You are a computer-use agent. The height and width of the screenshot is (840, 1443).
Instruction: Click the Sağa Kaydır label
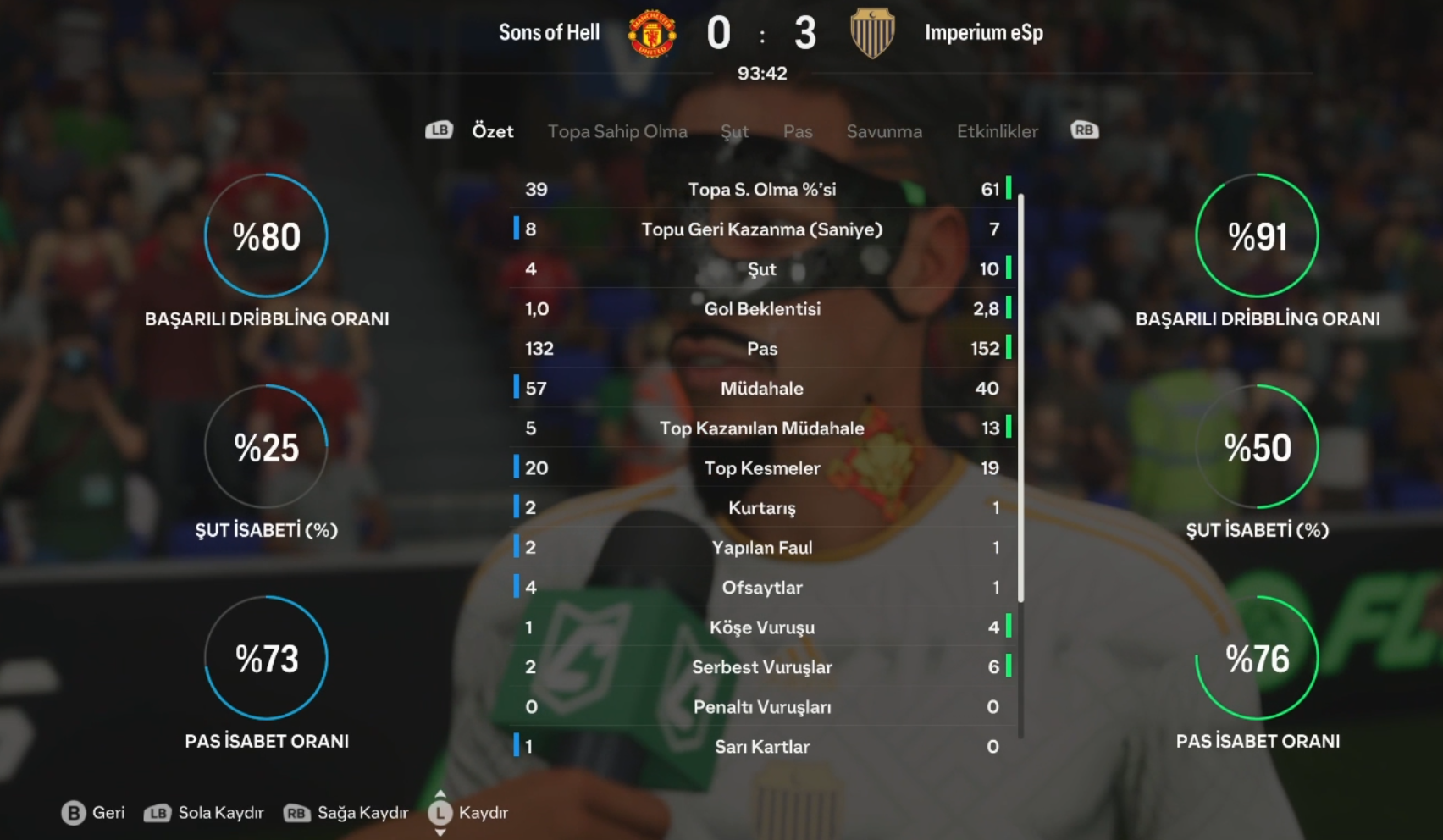(362, 813)
